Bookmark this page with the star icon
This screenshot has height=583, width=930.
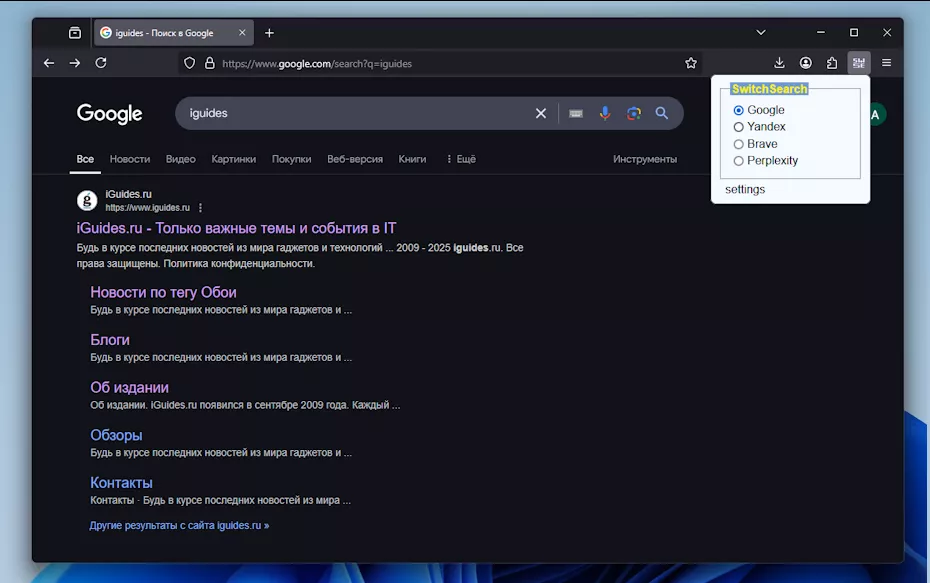[691, 63]
